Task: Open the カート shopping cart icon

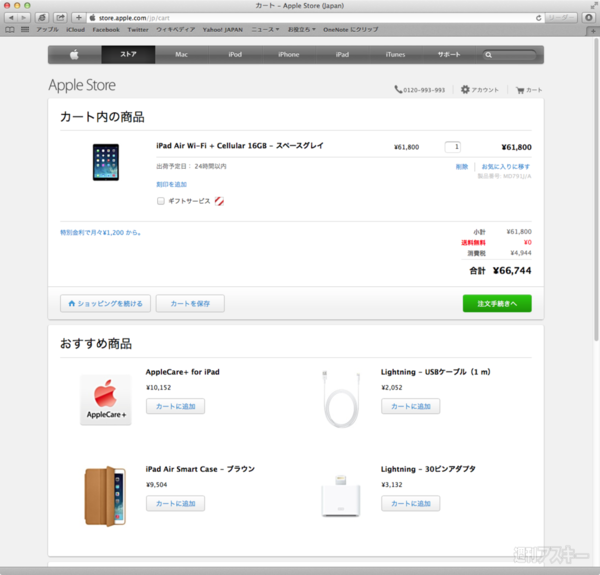Action: pyautogui.click(x=529, y=90)
